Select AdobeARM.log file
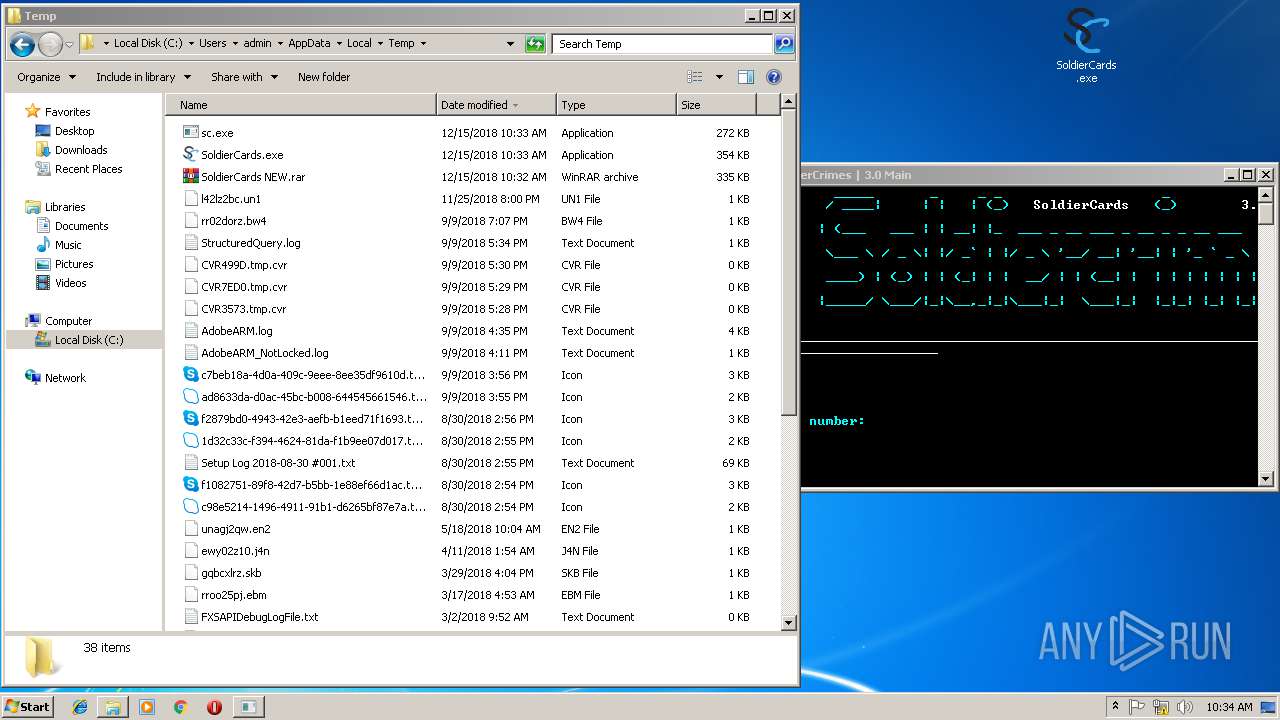 tap(237, 331)
